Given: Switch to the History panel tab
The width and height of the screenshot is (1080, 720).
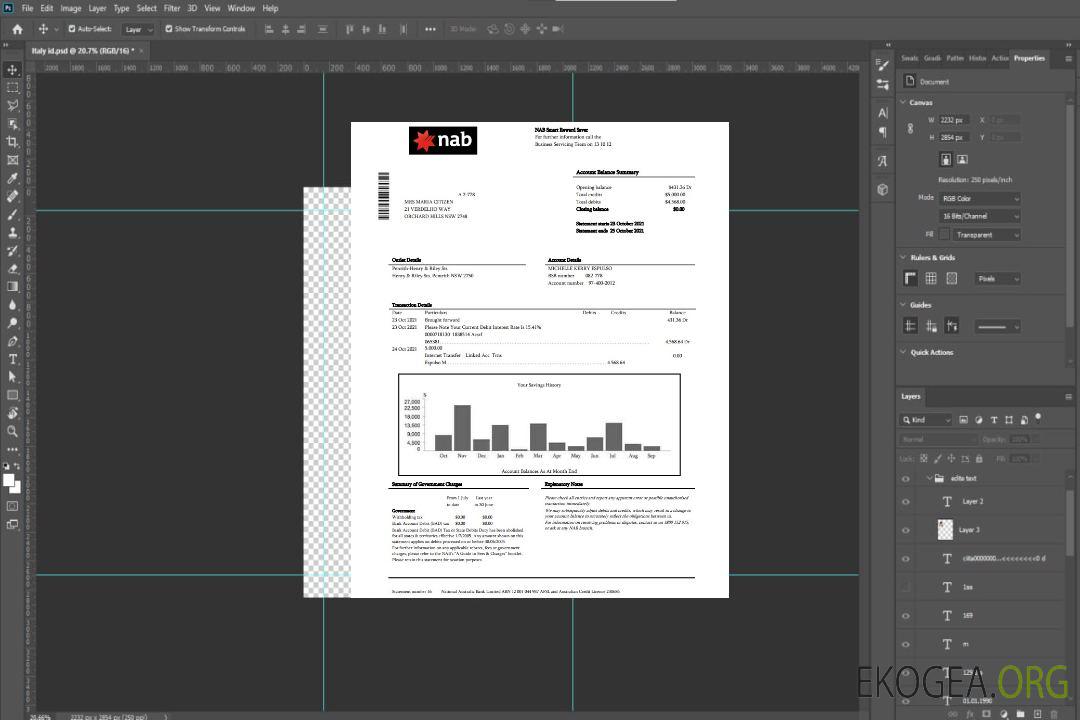Looking at the screenshot, I should point(977,59).
